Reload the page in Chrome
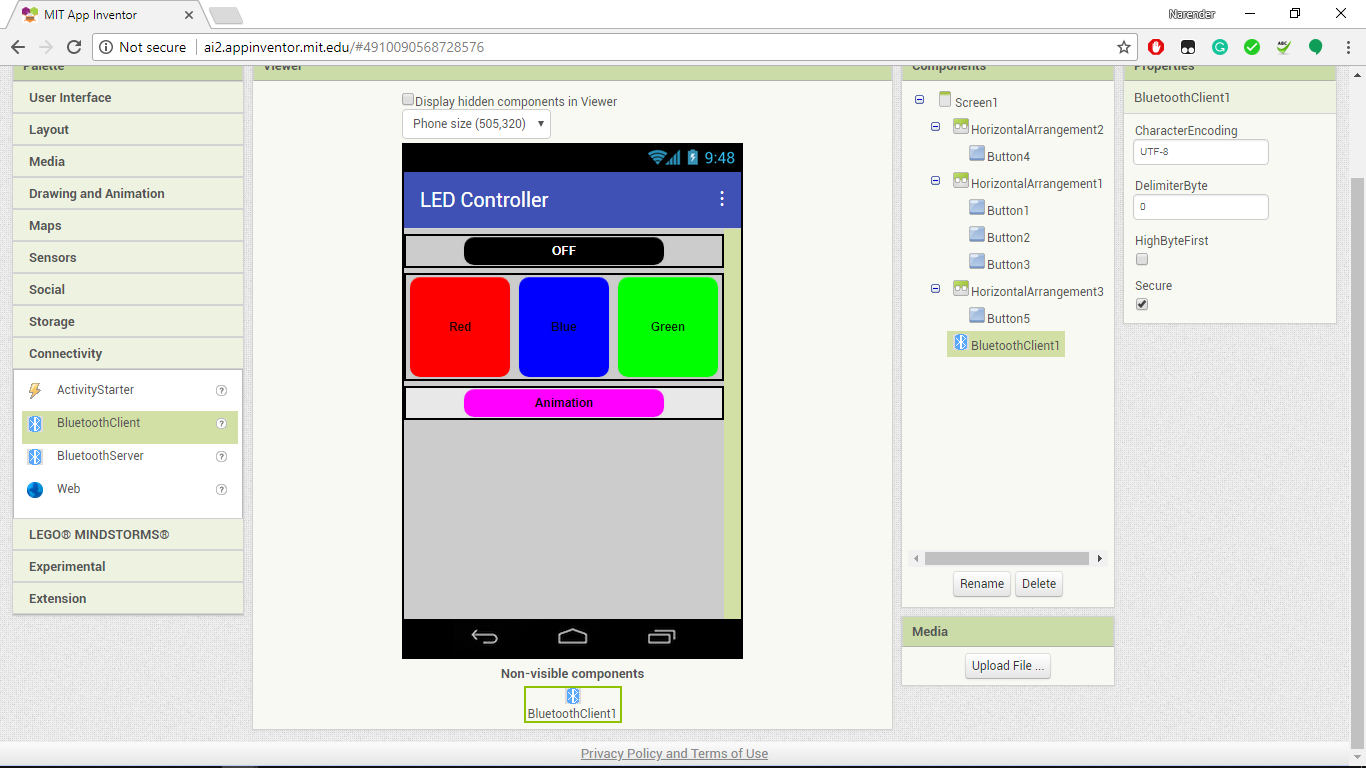Image resolution: width=1366 pixels, height=768 pixels. tap(74, 47)
